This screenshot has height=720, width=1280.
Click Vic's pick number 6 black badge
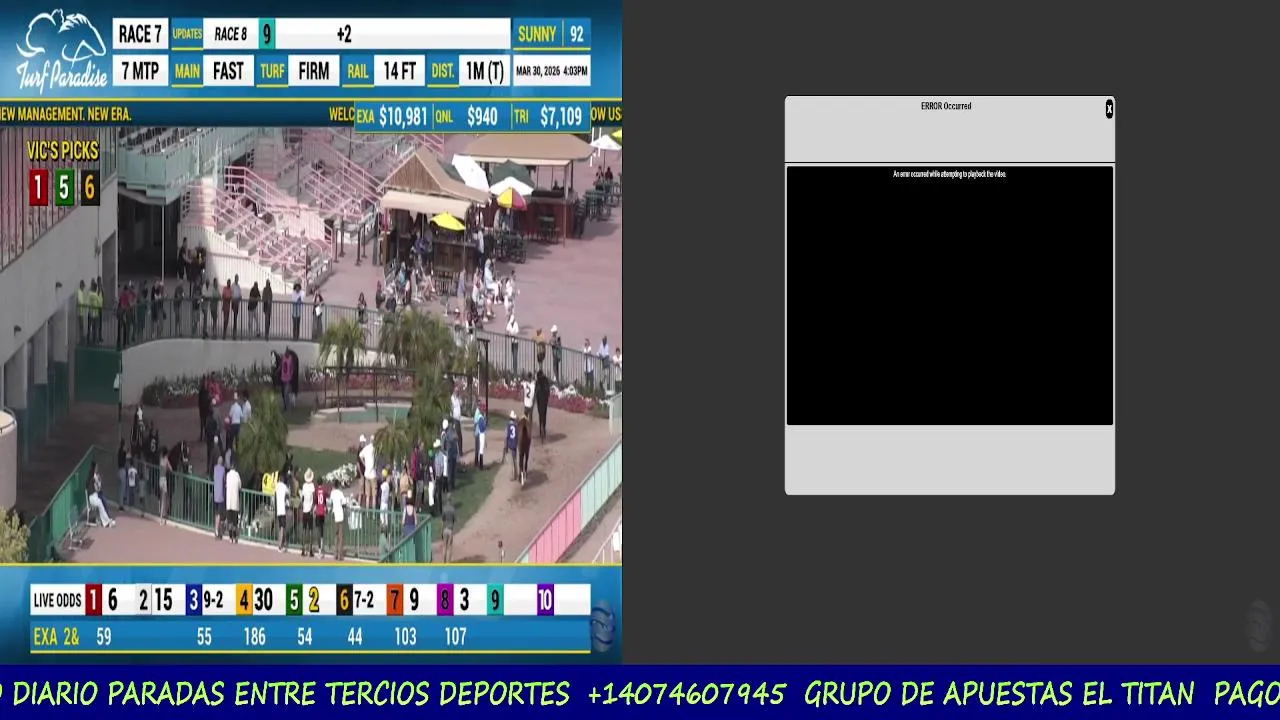click(89, 187)
